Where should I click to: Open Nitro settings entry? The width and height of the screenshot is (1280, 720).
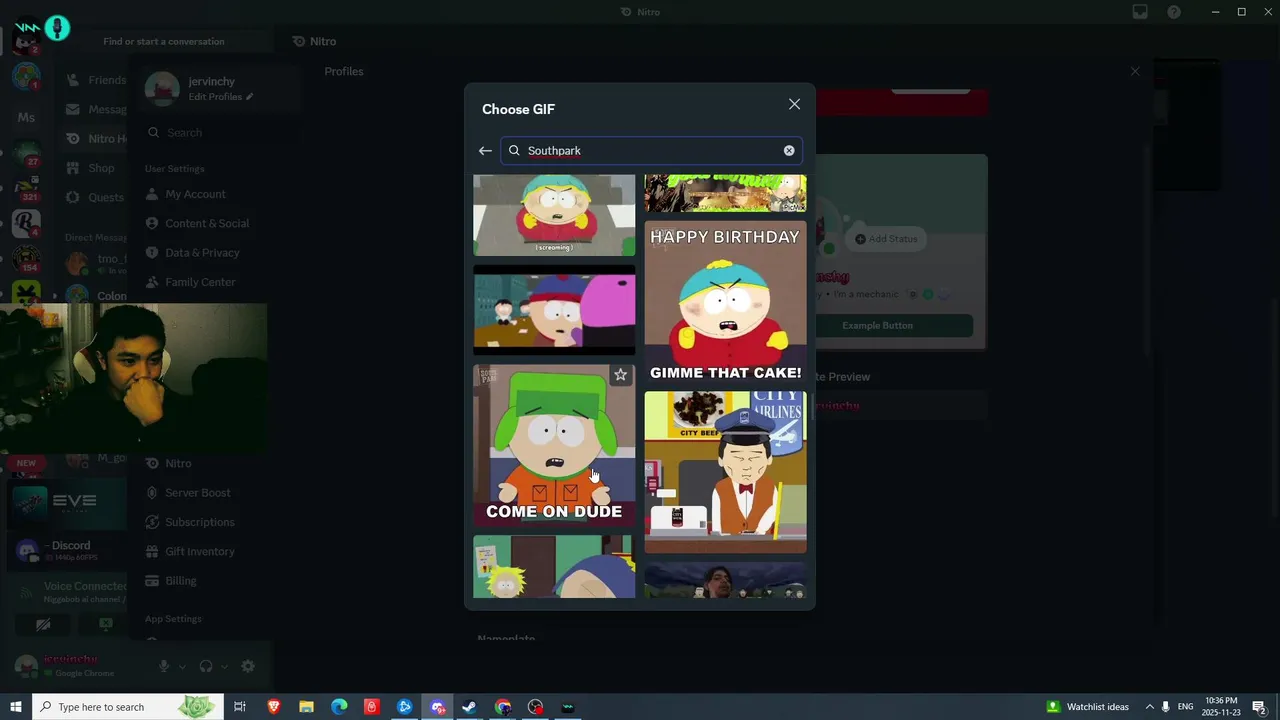178,463
